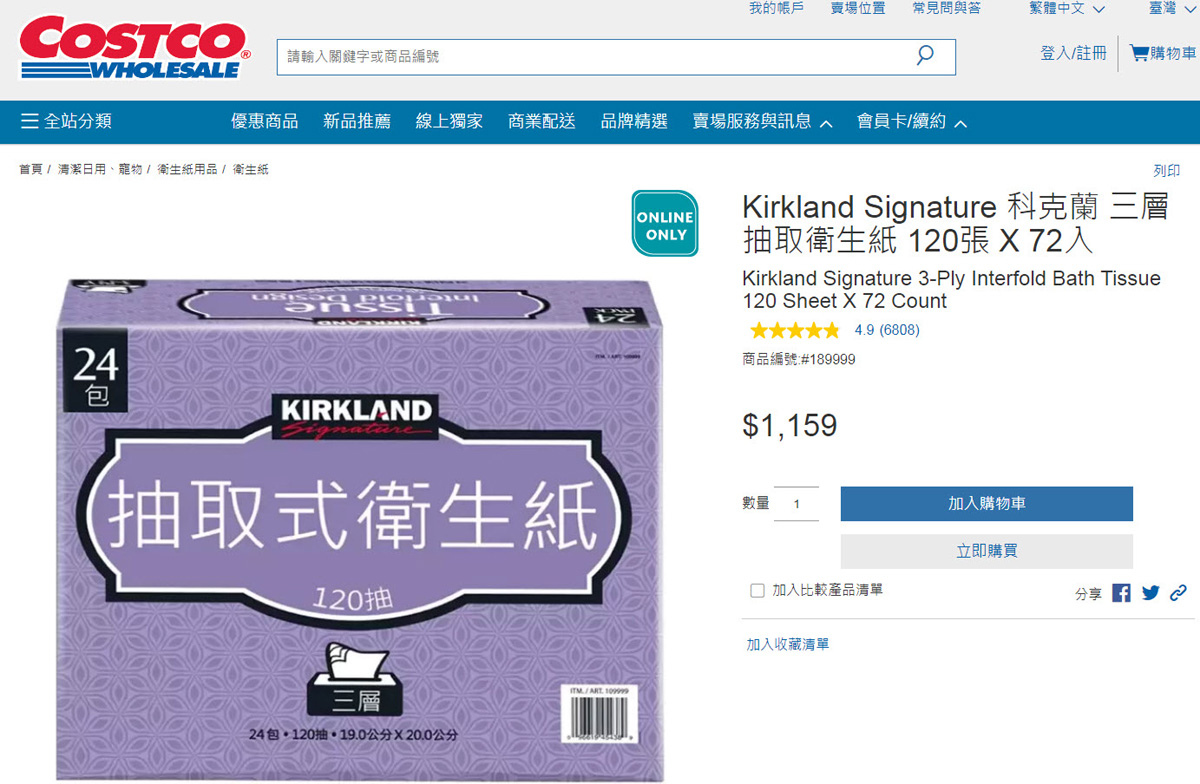Expand the 賣場服務與訊息 menu
The image size is (1200, 784).
pos(762,122)
